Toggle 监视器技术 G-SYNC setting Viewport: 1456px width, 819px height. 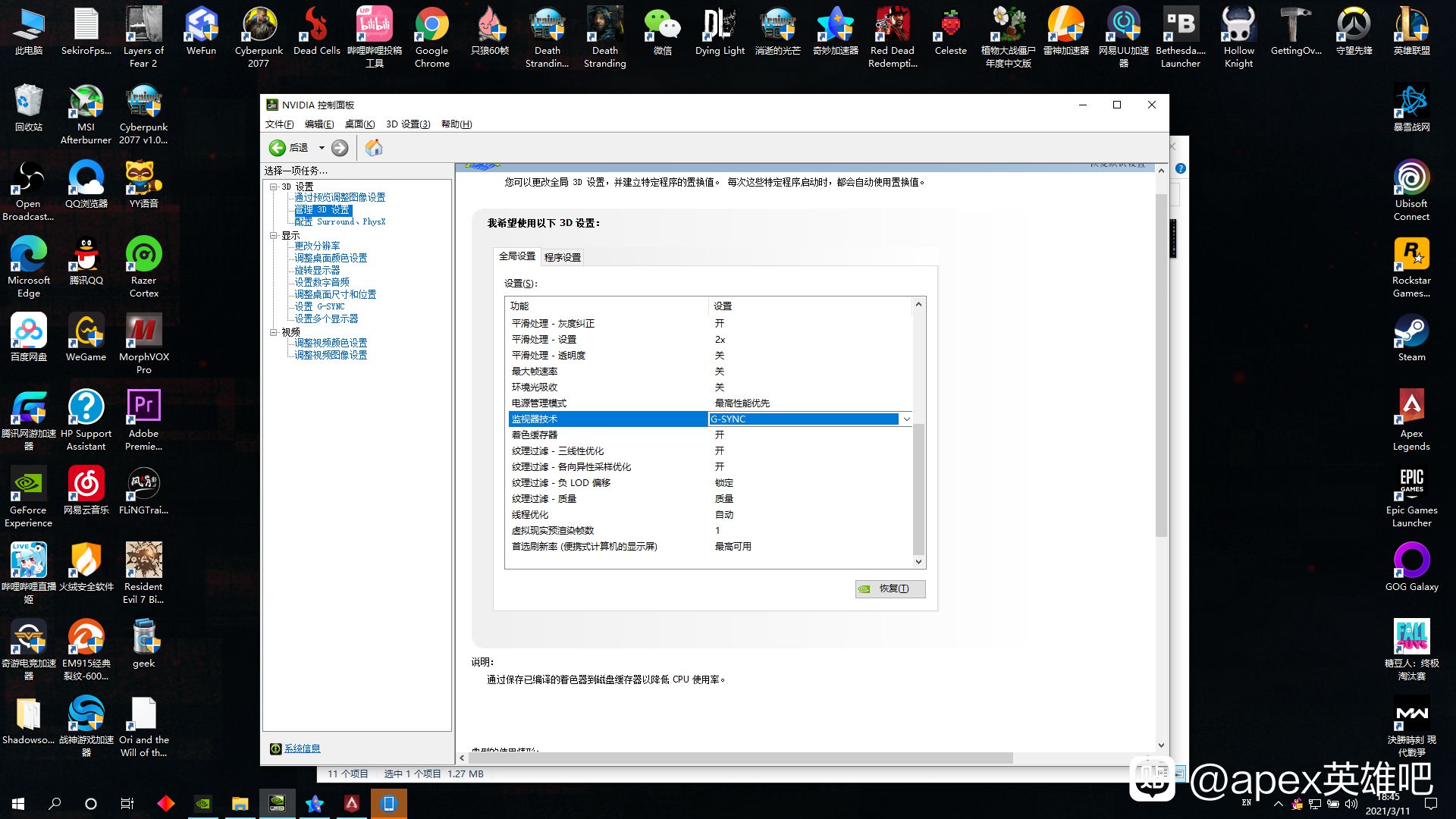pyautogui.click(x=906, y=419)
